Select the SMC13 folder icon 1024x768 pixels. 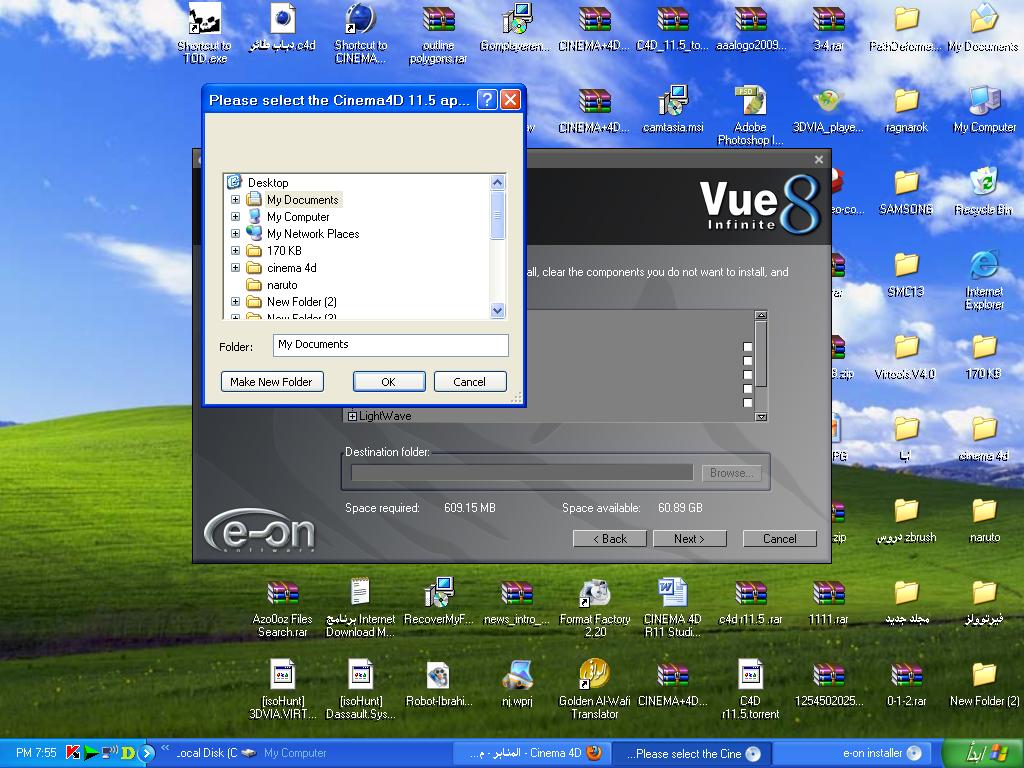906,273
